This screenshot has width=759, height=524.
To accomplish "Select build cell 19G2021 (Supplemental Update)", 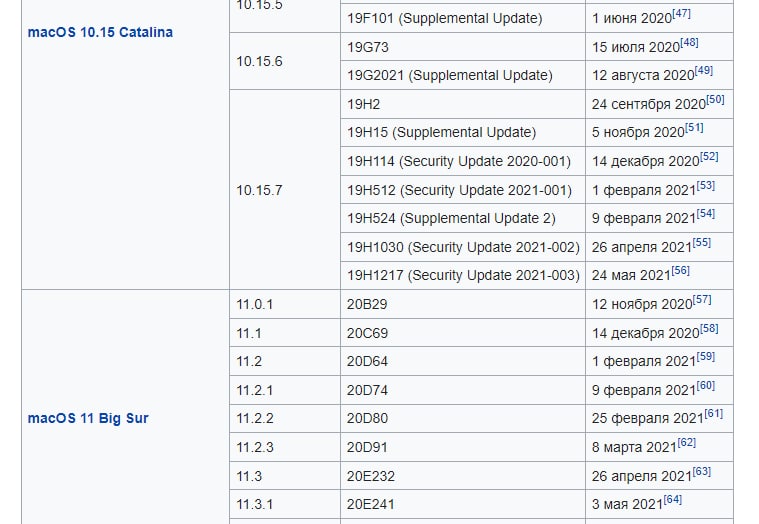I will pos(463,75).
